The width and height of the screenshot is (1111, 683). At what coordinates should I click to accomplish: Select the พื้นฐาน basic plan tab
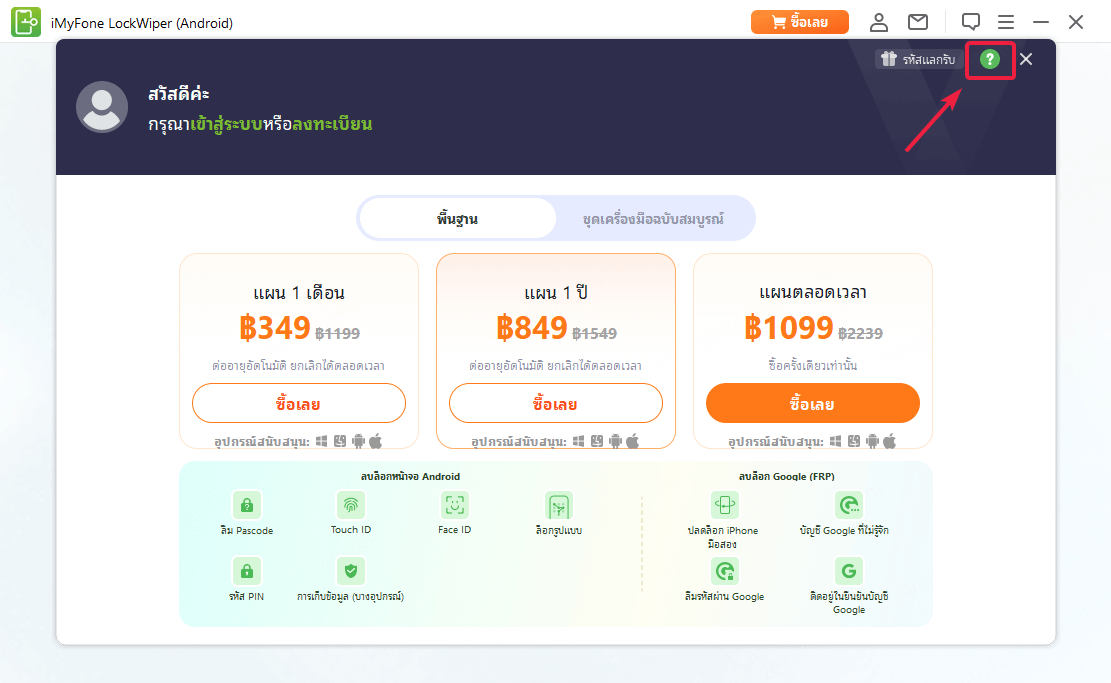tap(457, 218)
